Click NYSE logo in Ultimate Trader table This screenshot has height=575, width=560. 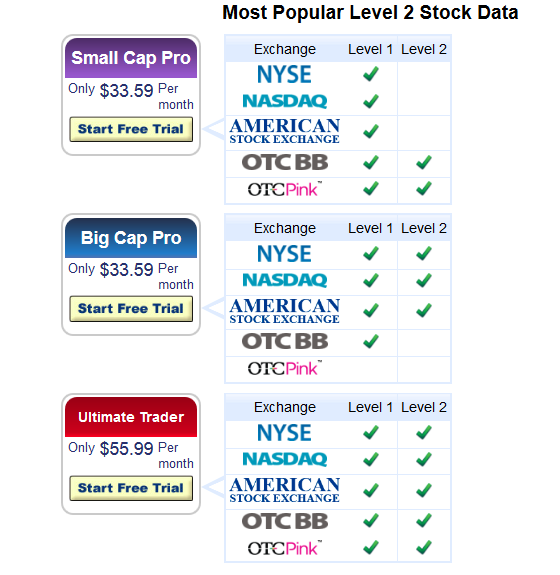coord(284,433)
